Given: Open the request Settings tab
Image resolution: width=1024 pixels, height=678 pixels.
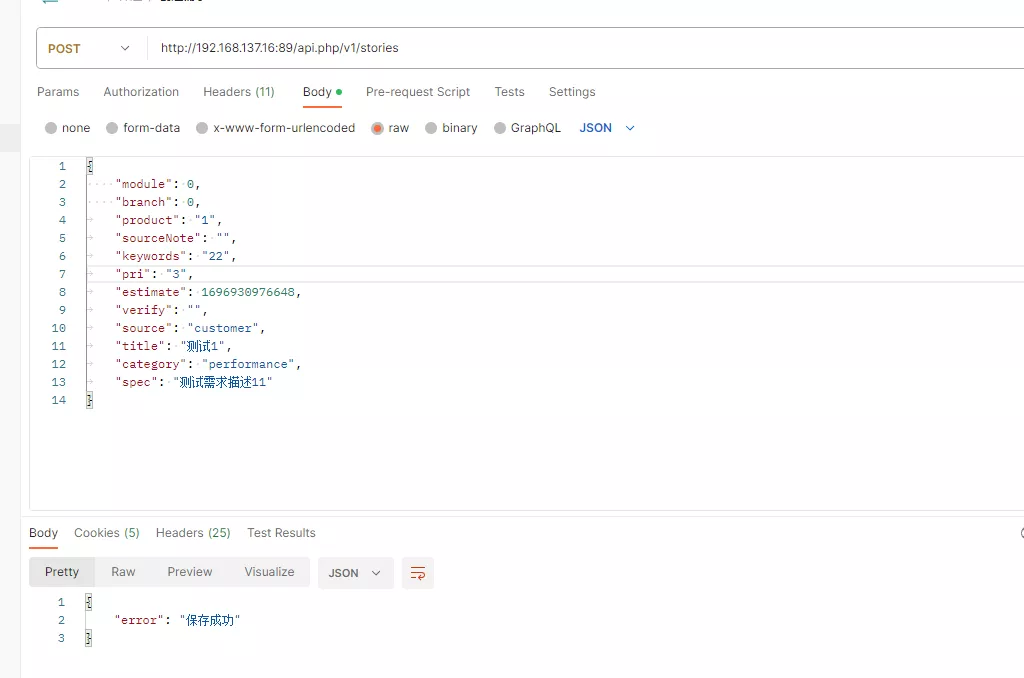Looking at the screenshot, I should (572, 92).
